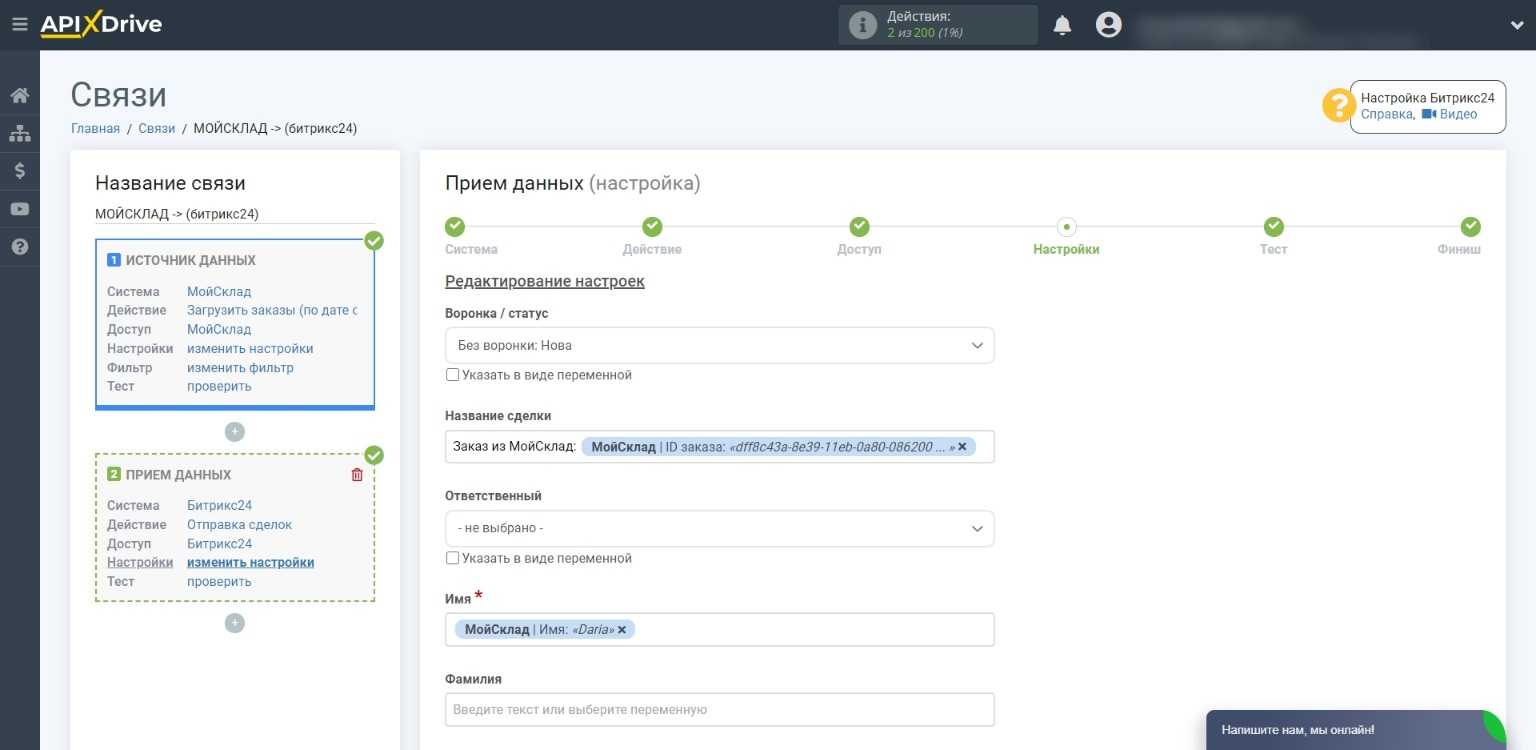The image size is (1536, 750).
Task: Open help question sidebar icon
Action: pos(19,246)
